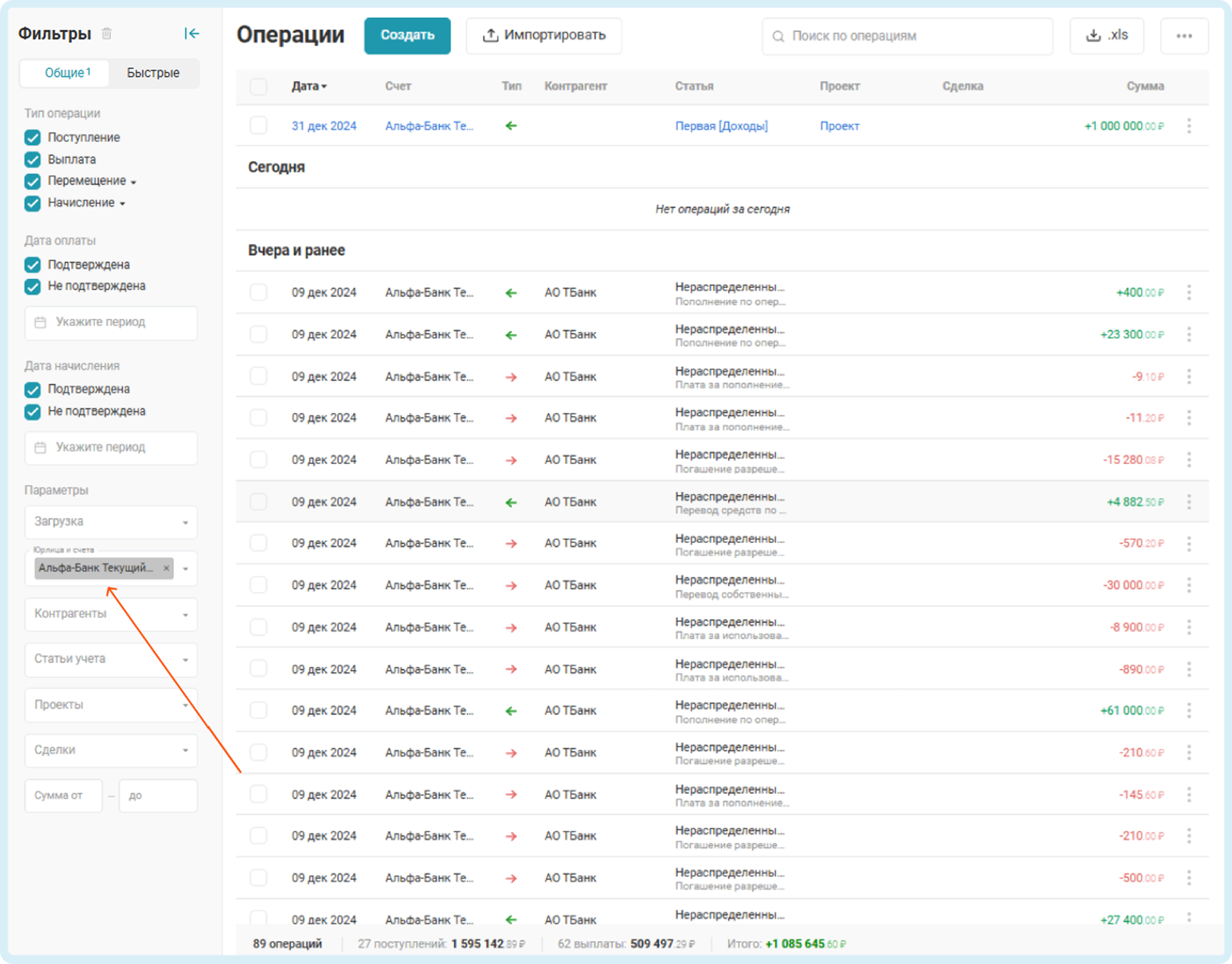The height and width of the screenshot is (964, 1232).
Task: Collapse the filters panel with arrow icon
Action: [191, 33]
